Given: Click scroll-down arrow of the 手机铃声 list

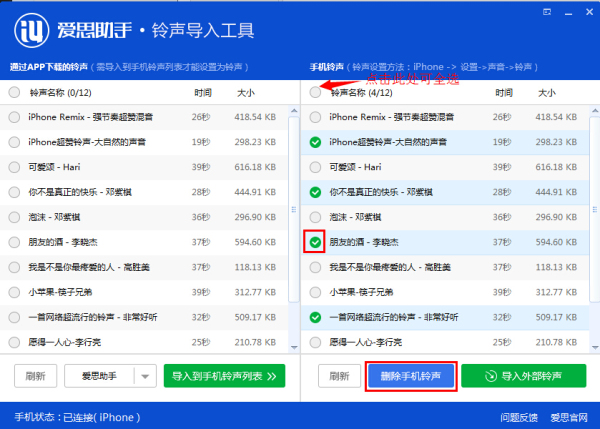Looking at the screenshot, I should point(594,345).
